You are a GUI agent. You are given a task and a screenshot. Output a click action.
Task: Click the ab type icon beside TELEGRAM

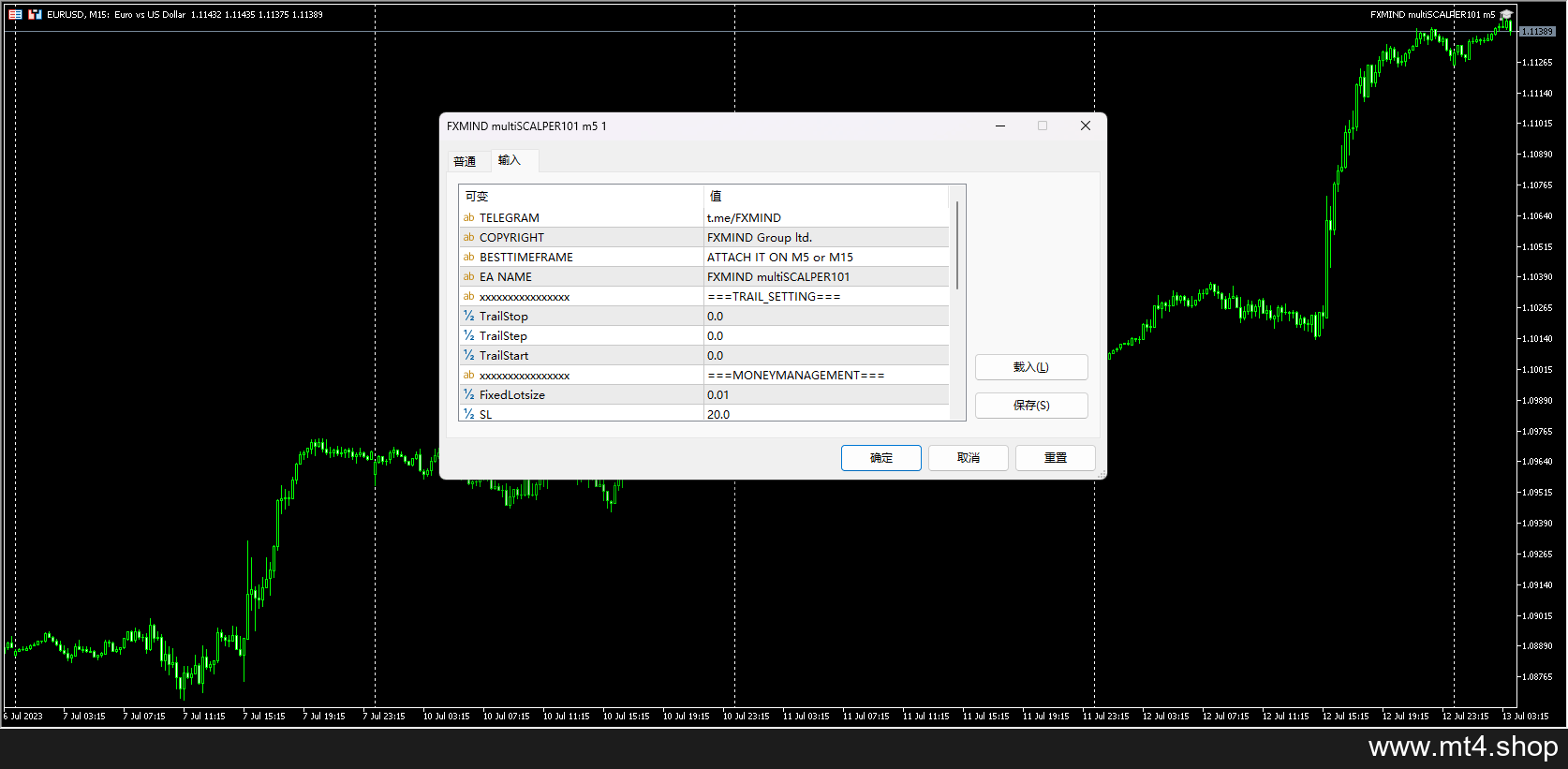(x=468, y=217)
